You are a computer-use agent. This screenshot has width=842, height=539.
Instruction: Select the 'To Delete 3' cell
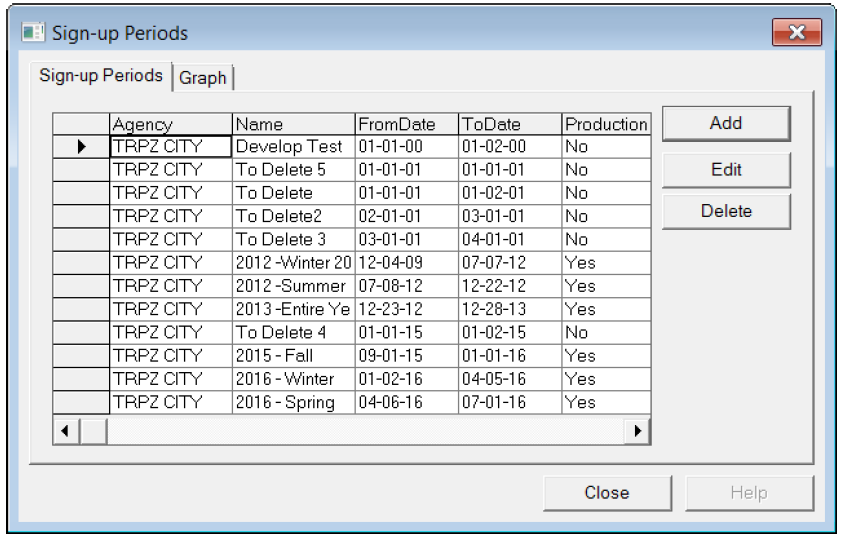click(x=293, y=239)
